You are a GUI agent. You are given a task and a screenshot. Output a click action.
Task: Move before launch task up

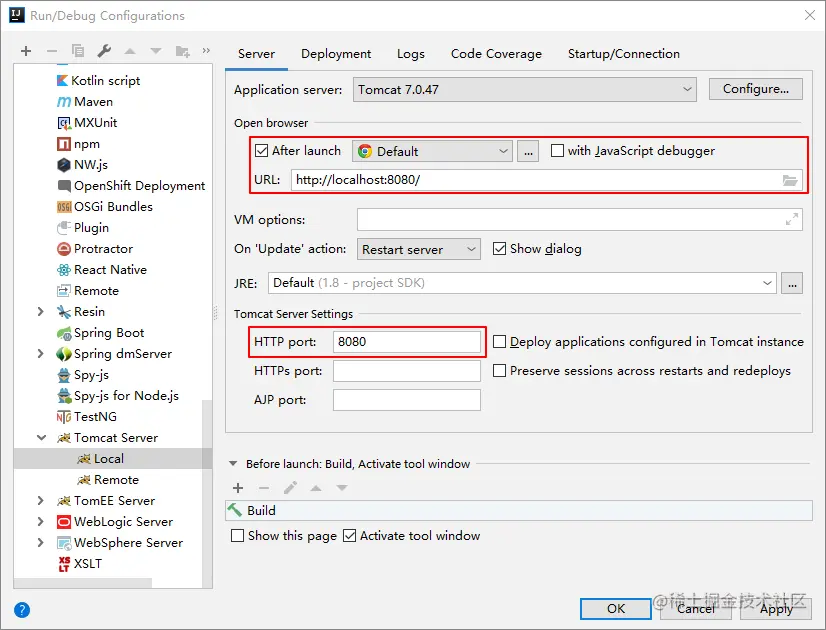pos(316,488)
